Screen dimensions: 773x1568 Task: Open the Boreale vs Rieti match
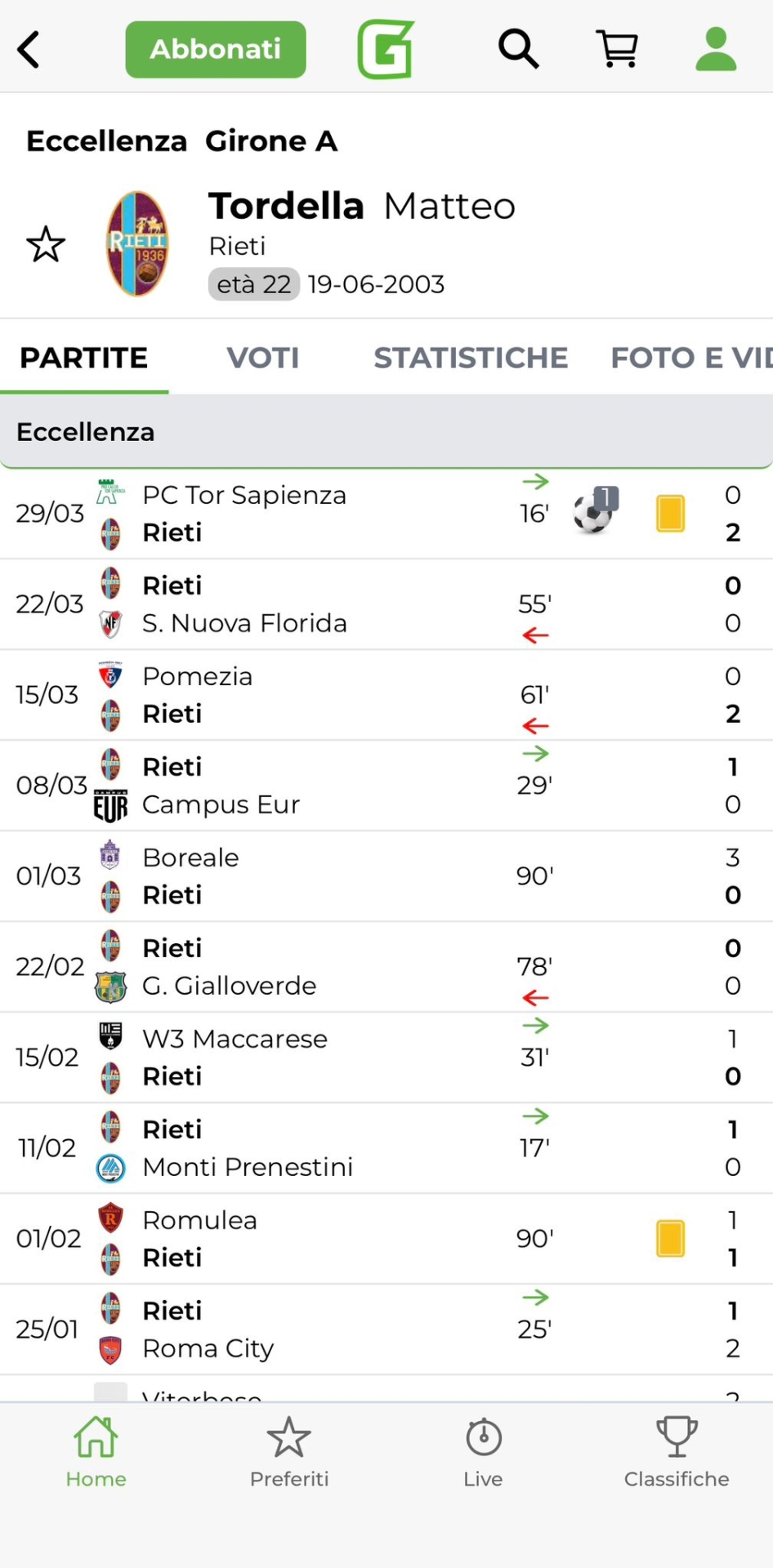click(x=245, y=876)
